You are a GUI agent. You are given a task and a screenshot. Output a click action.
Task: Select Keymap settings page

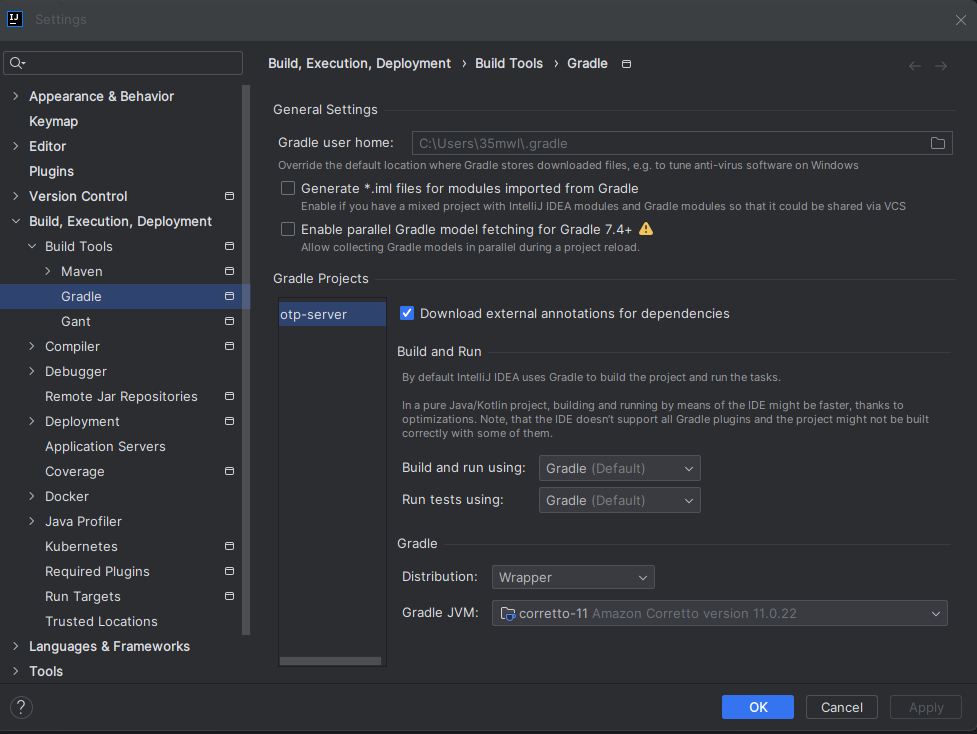[54, 122]
